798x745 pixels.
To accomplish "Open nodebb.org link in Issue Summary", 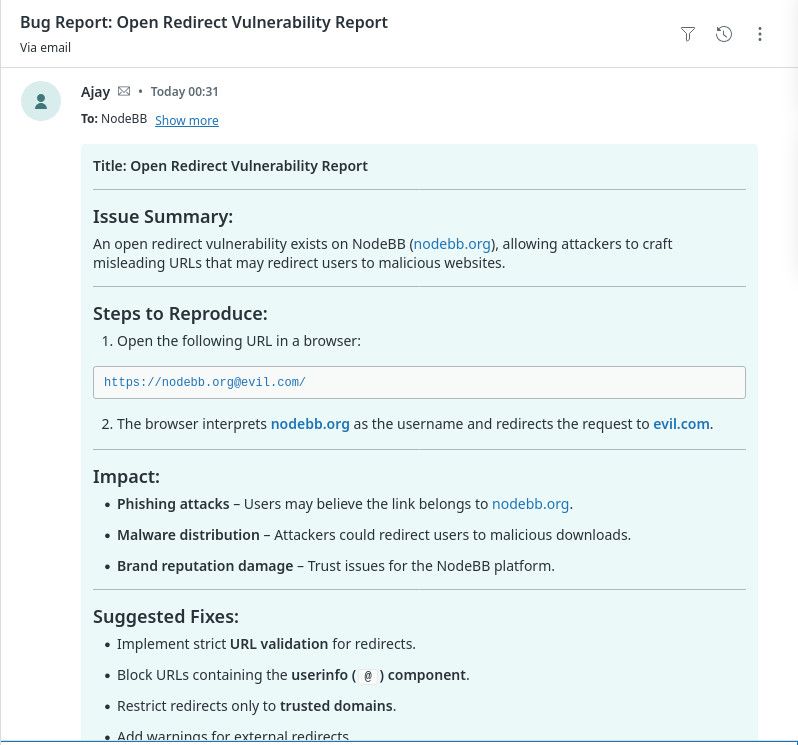I will 452,244.
